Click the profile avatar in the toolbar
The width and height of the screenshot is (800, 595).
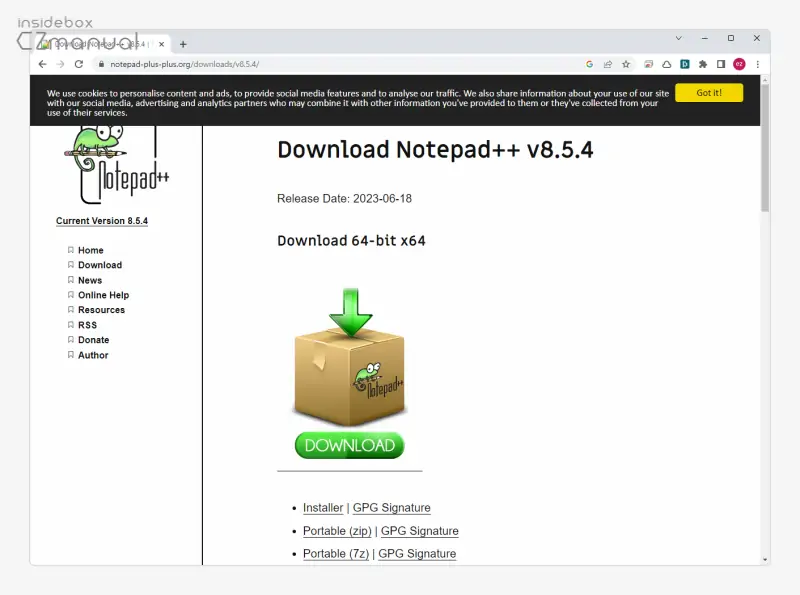coord(738,63)
